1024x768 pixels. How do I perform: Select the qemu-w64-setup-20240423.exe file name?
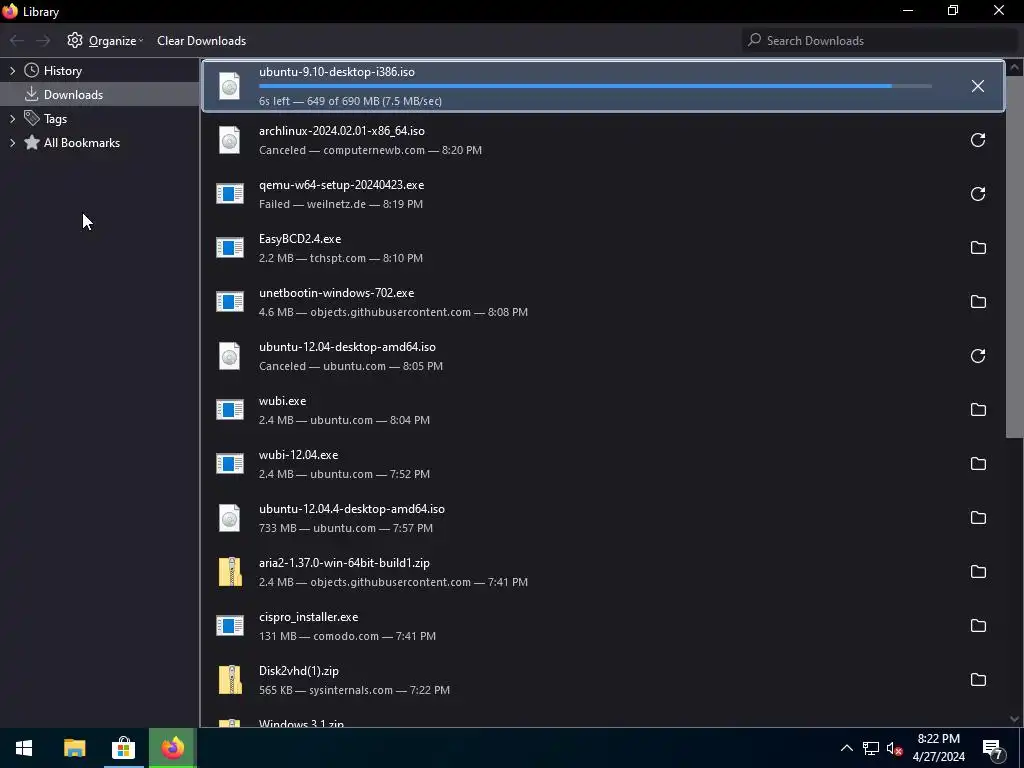[x=342, y=185]
